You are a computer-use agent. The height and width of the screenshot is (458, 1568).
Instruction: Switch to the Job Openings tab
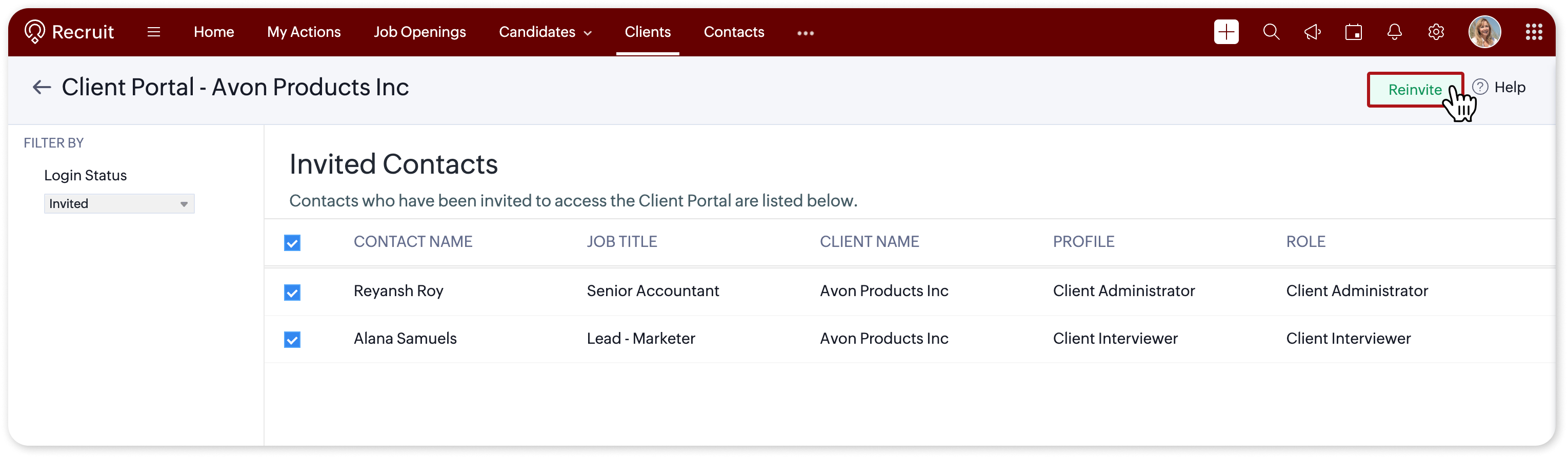pos(419,32)
